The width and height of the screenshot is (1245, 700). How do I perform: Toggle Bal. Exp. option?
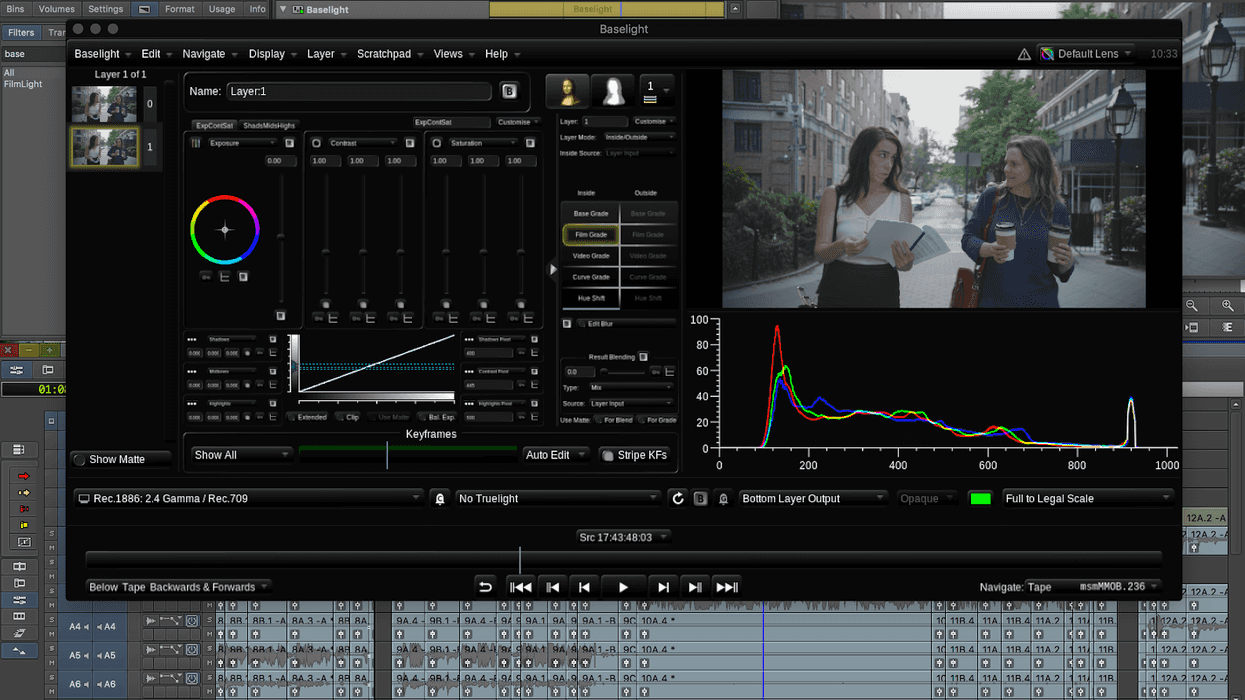coord(436,417)
